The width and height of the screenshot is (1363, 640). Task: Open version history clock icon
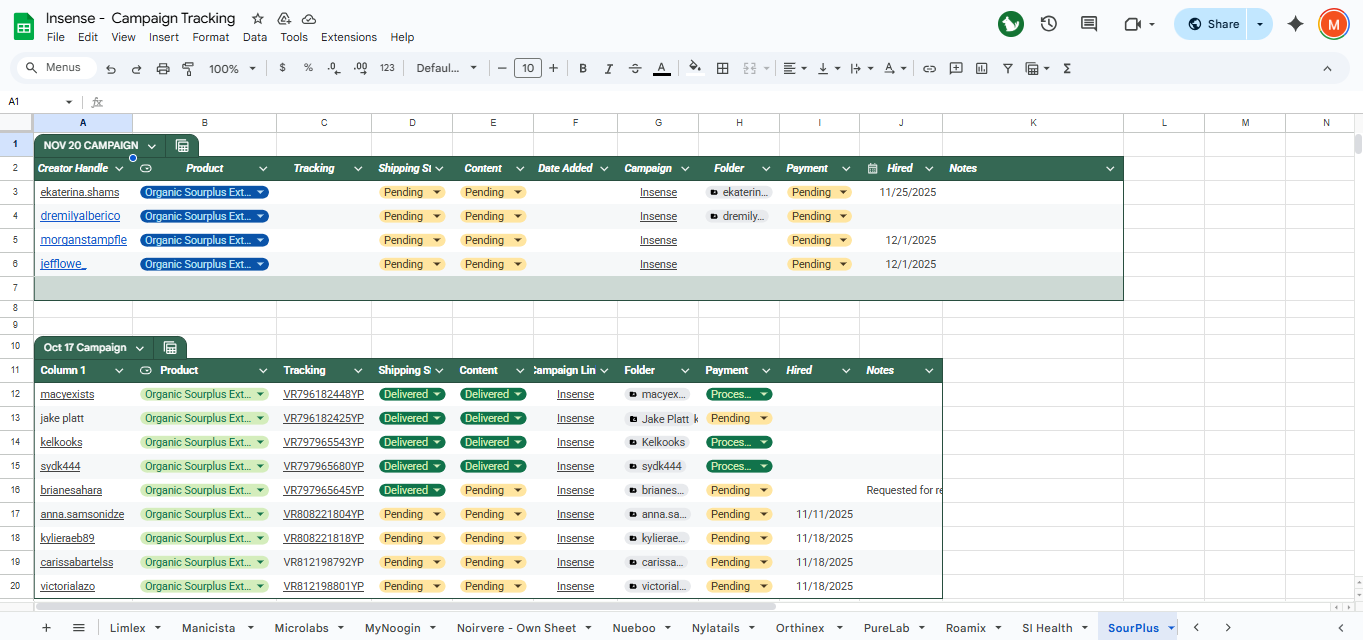(x=1049, y=24)
